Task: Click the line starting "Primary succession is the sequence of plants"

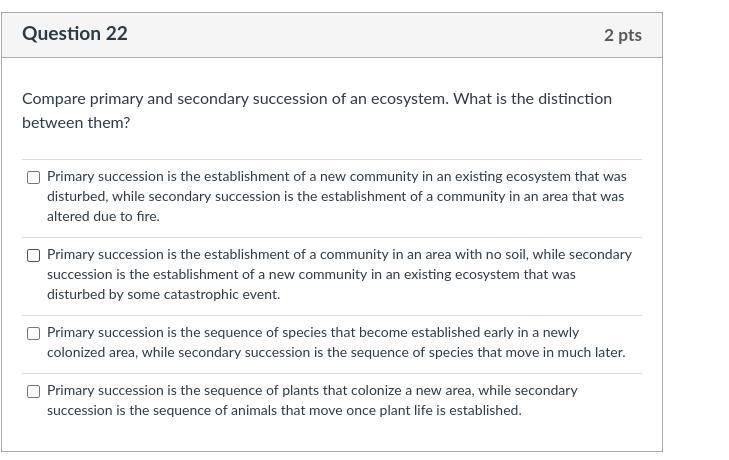Action: [x=312, y=390]
